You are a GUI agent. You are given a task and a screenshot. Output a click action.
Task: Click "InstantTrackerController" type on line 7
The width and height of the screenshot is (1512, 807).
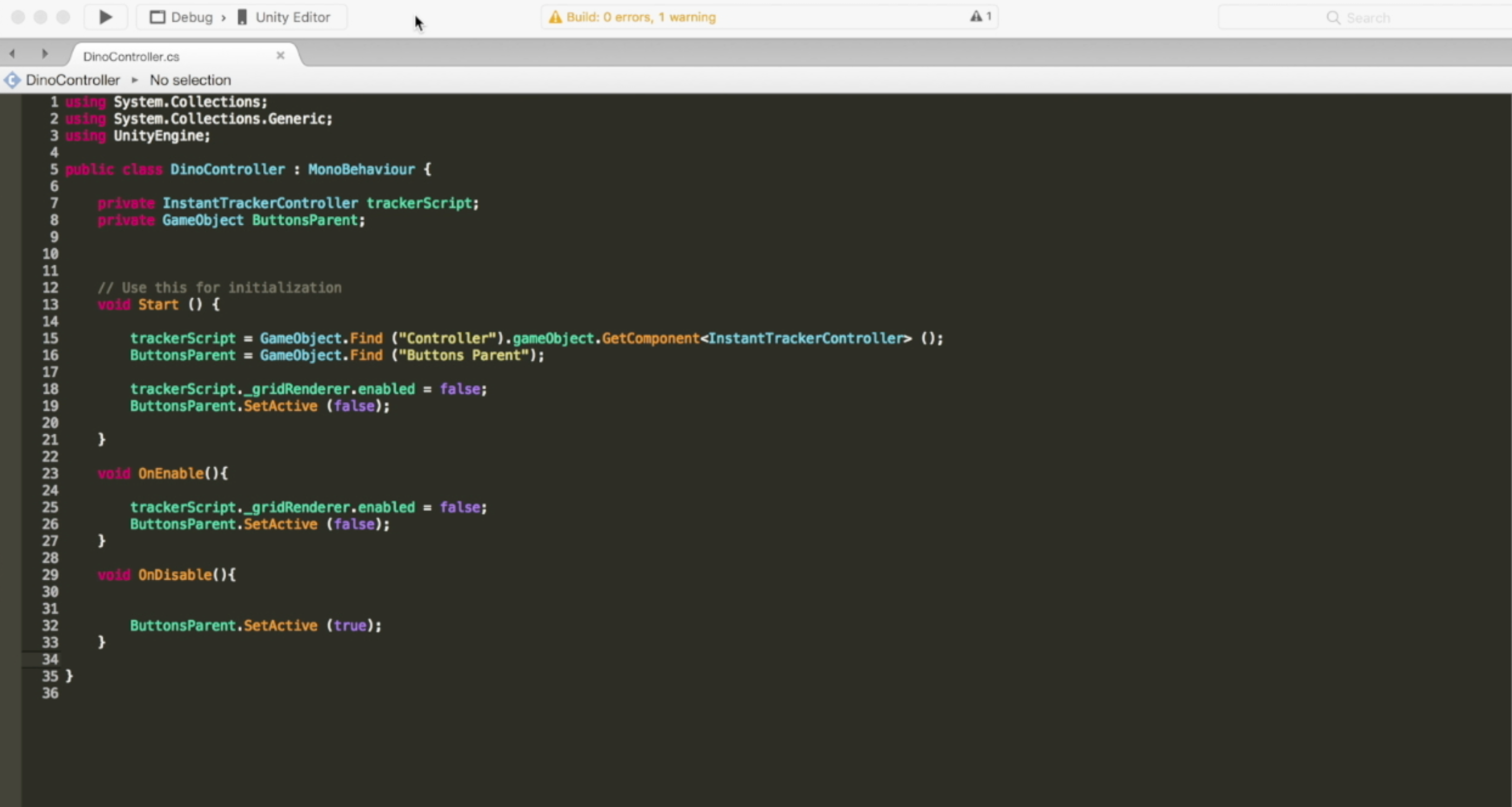pos(260,204)
